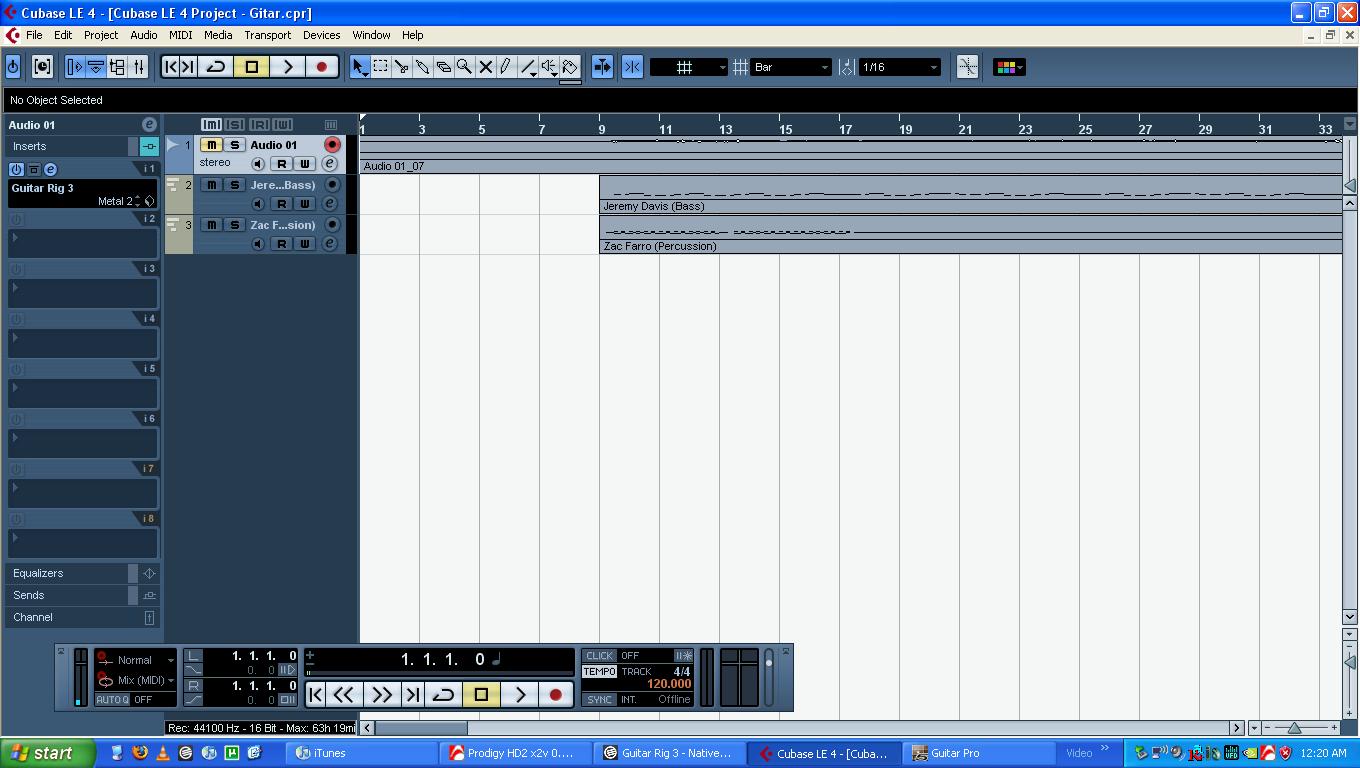Select the Erase tool
This screenshot has width=1360, height=768.
point(444,67)
